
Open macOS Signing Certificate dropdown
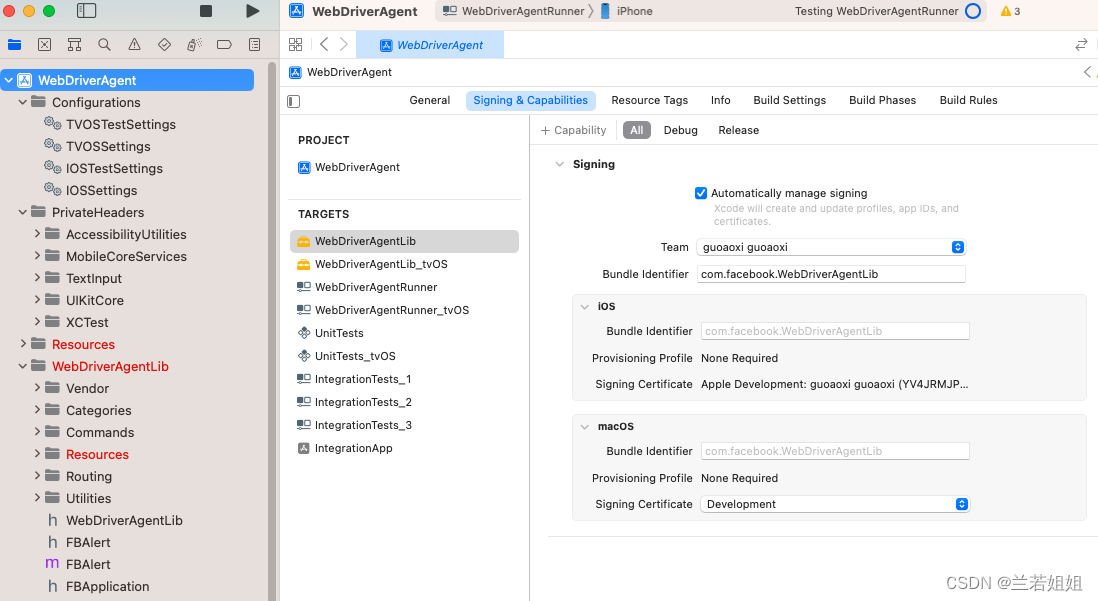835,504
